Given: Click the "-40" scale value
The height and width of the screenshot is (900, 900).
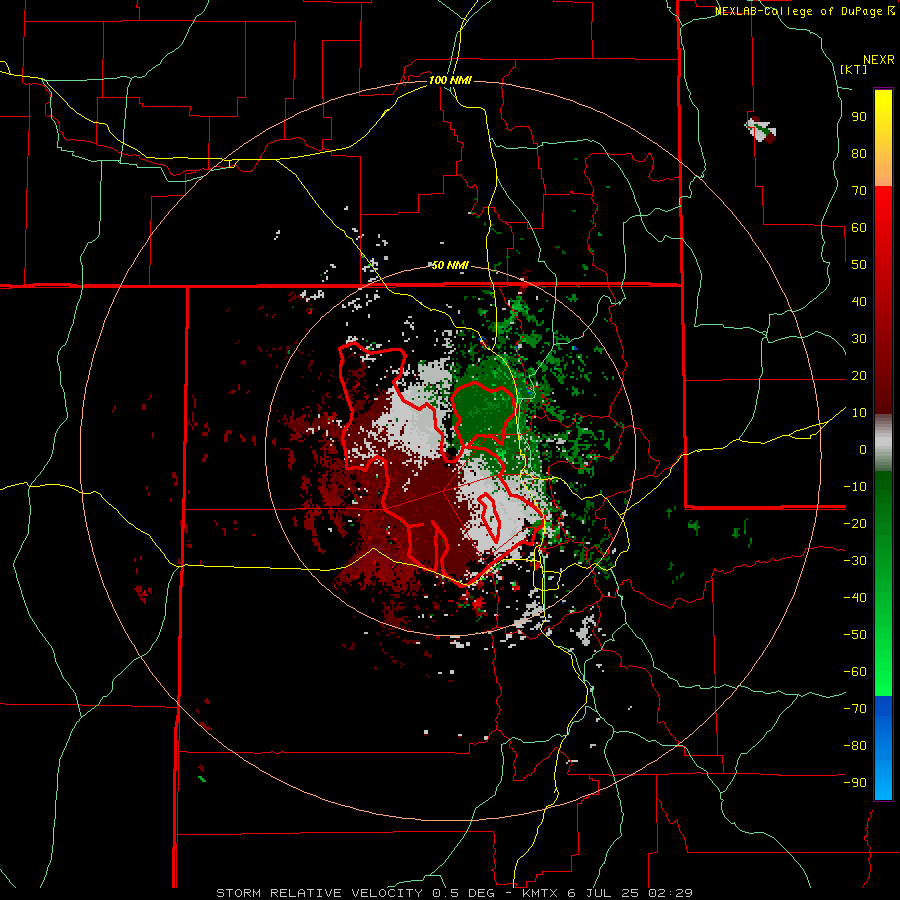Looking at the screenshot, I should pyautogui.click(x=855, y=598).
